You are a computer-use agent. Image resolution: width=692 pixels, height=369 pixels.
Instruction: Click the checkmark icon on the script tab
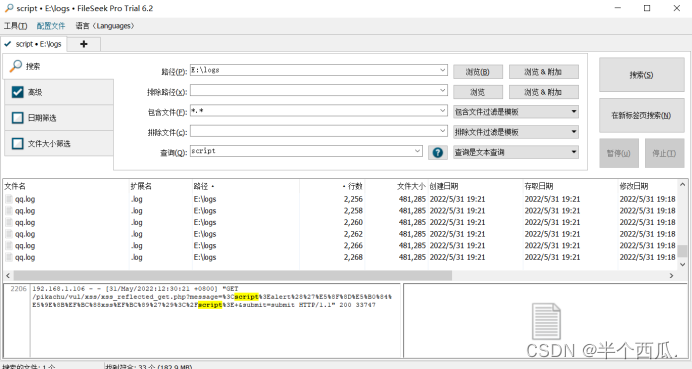[x=8, y=44]
